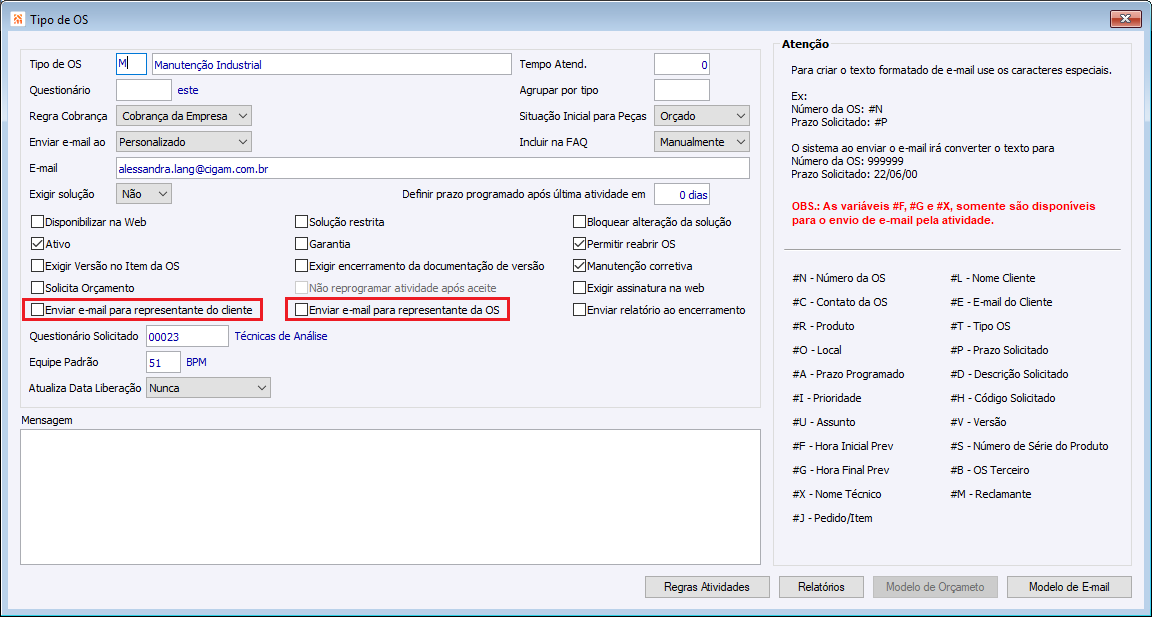
Task: Toggle the Solicita Orçamento checkbox
Action: 37,287
